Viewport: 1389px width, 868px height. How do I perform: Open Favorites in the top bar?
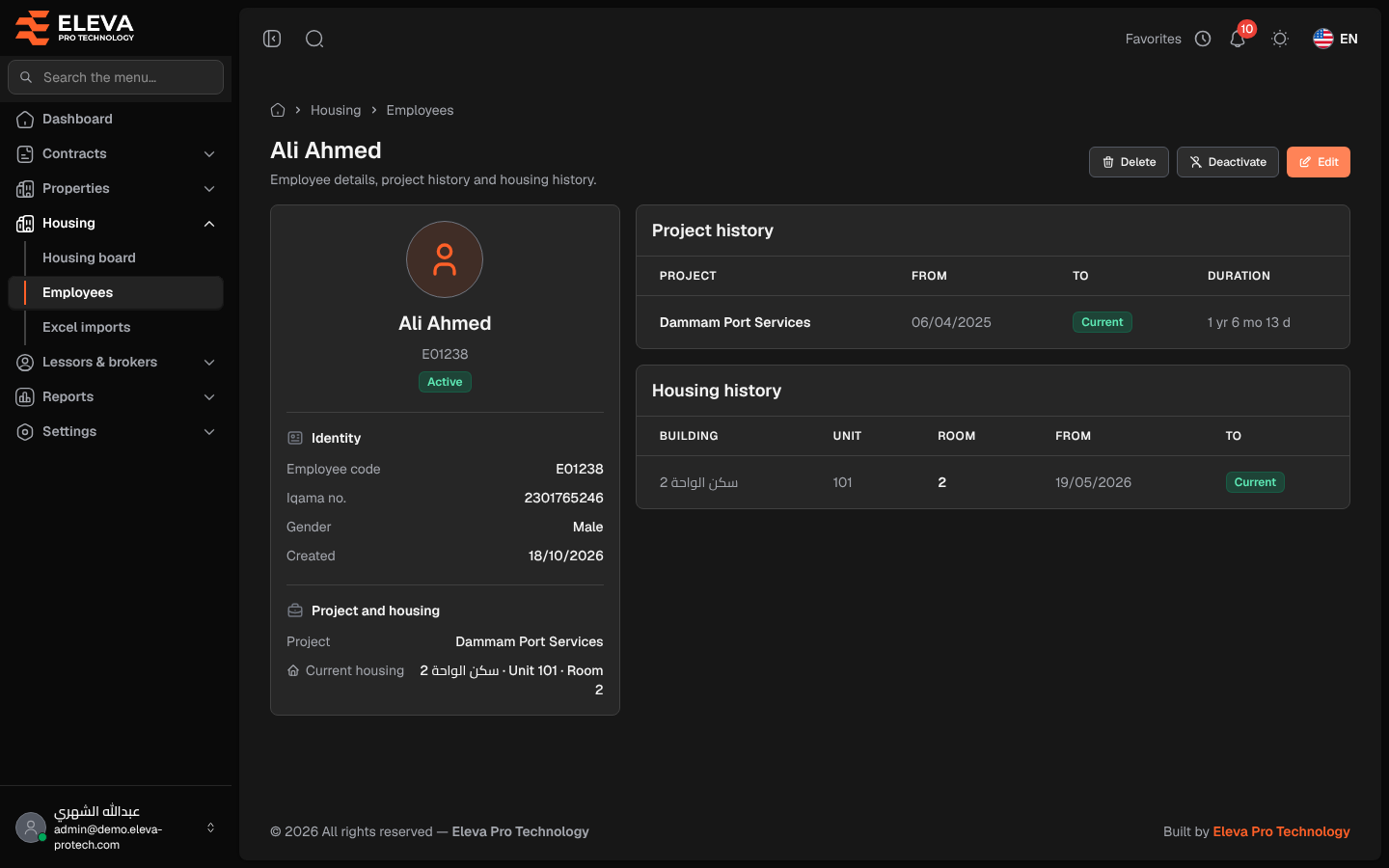tap(1154, 39)
